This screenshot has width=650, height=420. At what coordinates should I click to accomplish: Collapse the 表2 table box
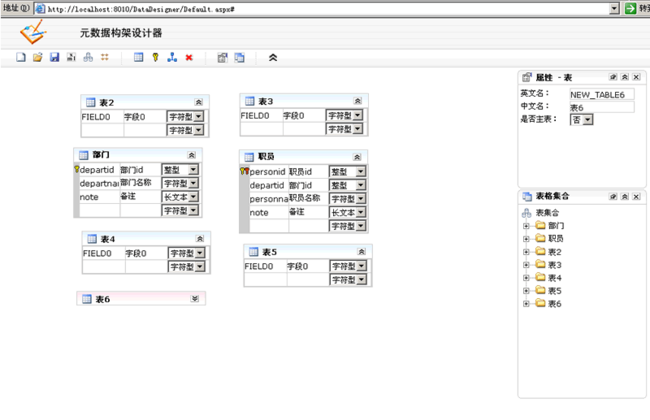199,102
